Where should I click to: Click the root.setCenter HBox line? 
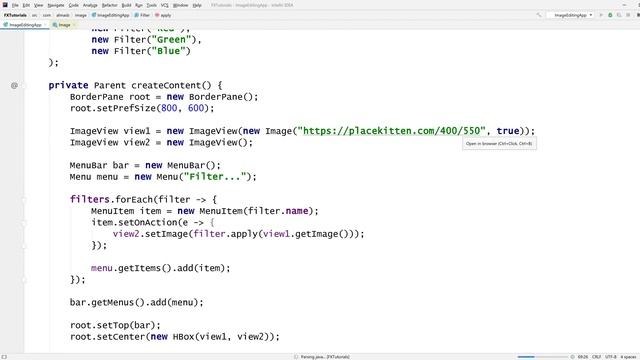(x=175, y=337)
